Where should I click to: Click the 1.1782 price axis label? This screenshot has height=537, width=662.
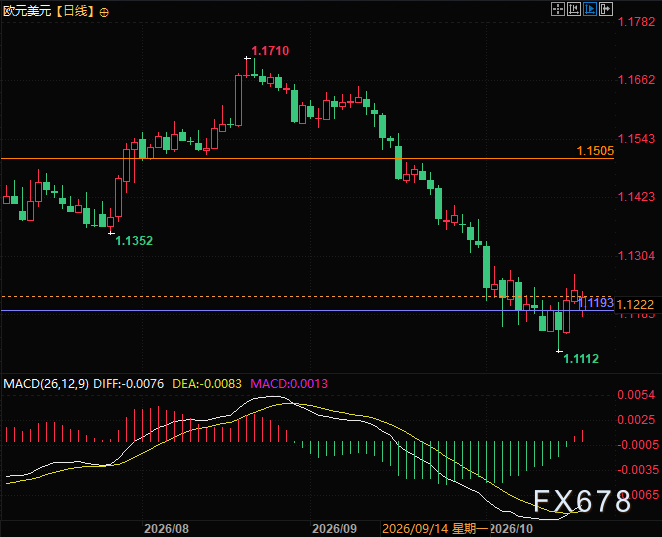pyautogui.click(x=636, y=22)
